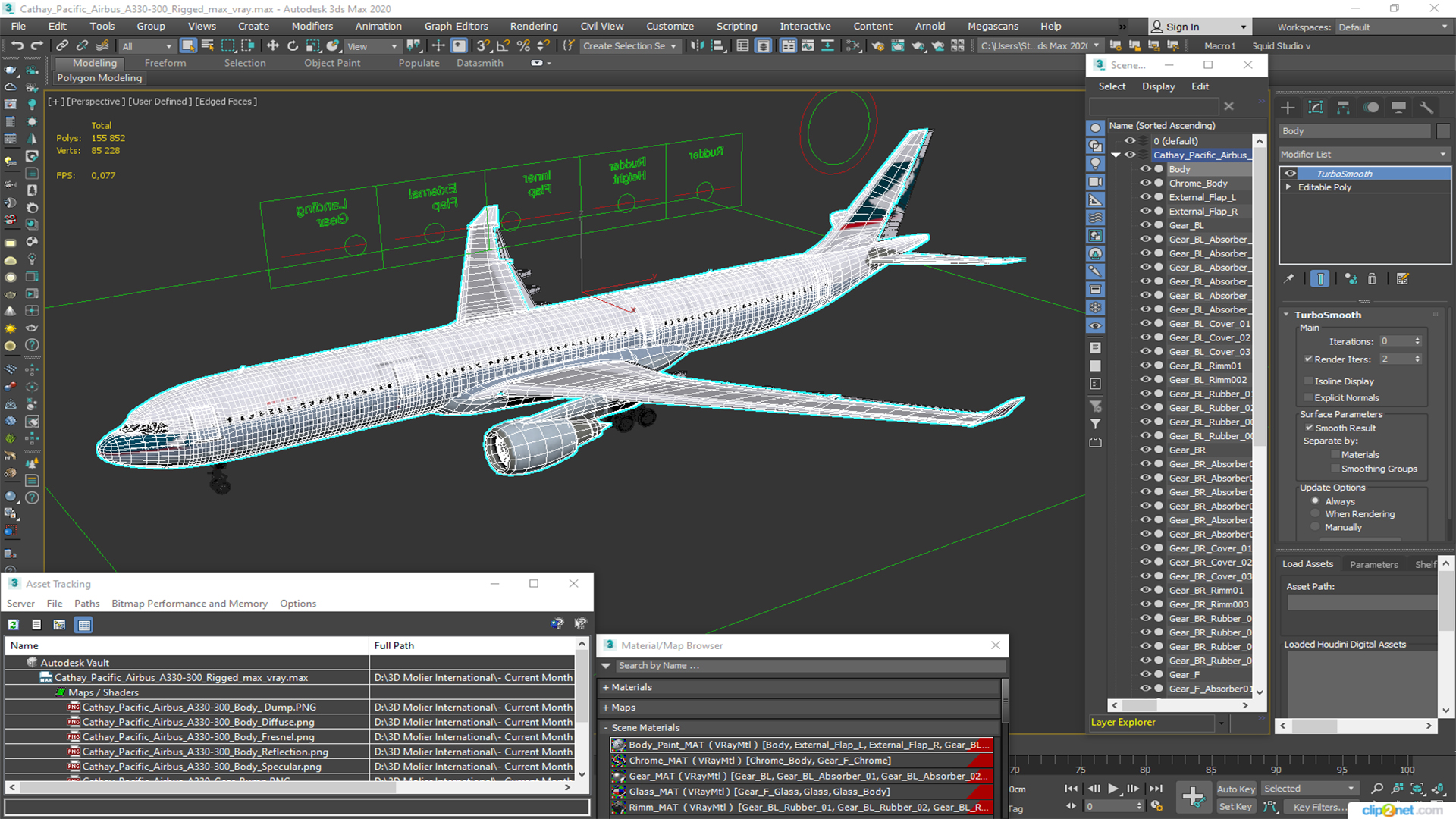Toggle visibility eye of Body object
The height and width of the screenshot is (819, 1456).
click(x=1146, y=169)
